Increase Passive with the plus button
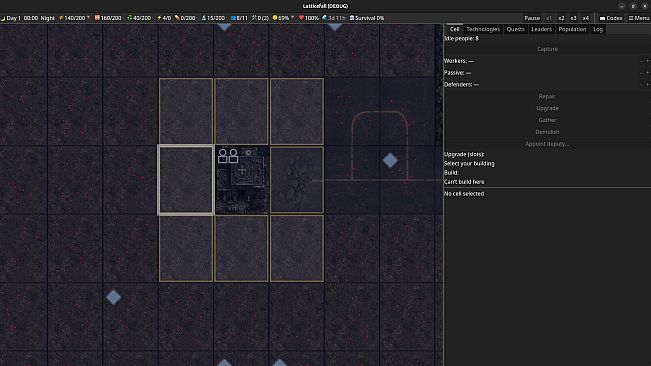Image resolution: width=651 pixels, height=366 pixels. pyautogui.click(x=647, y=73)
